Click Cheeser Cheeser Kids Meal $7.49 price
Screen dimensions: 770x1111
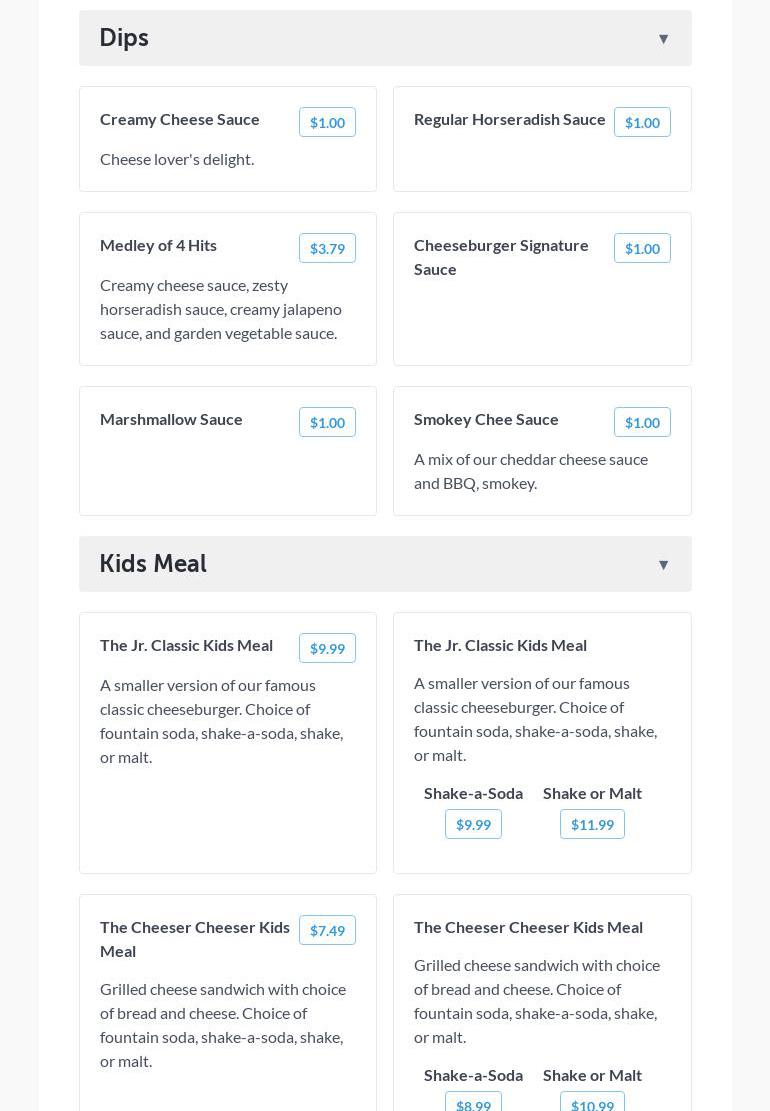coord(327,930)
